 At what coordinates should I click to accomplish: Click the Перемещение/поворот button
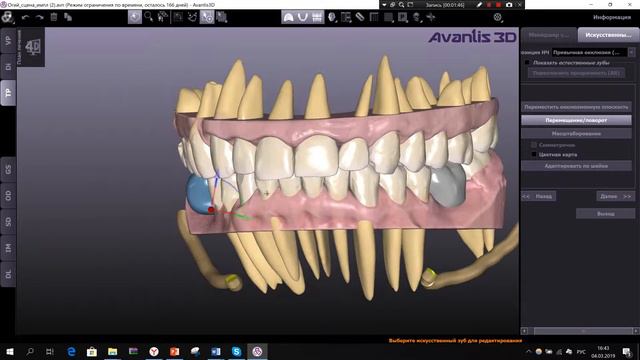coord(576,120)
